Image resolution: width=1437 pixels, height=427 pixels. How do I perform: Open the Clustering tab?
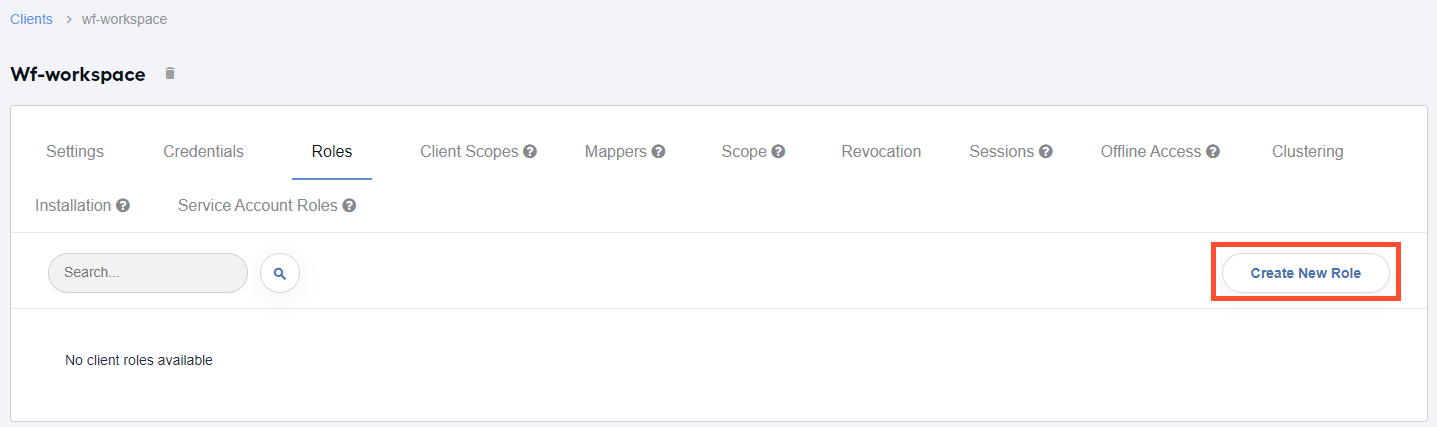pos(1308,152)
